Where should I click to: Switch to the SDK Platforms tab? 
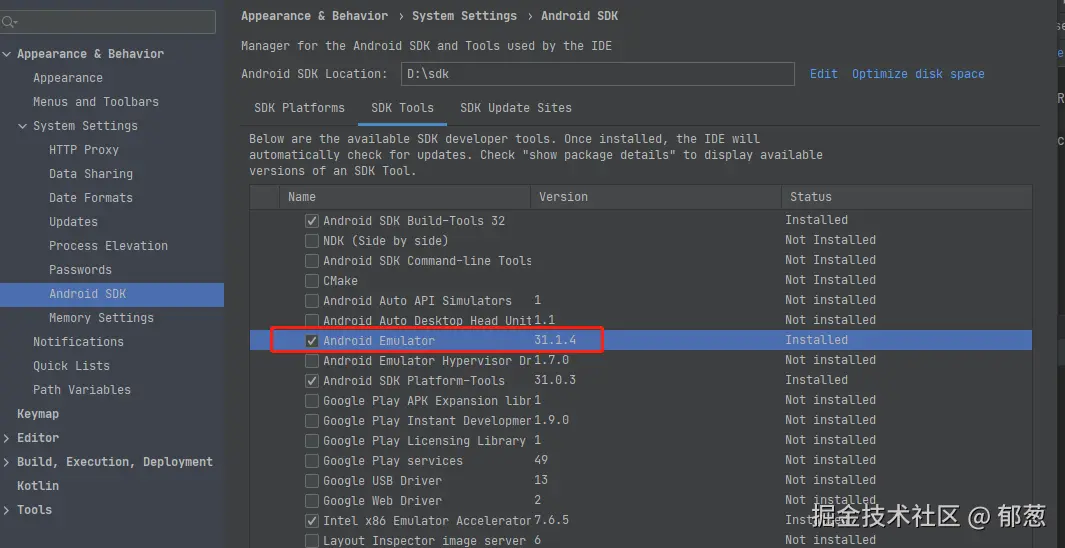click(x=300, y=108)
